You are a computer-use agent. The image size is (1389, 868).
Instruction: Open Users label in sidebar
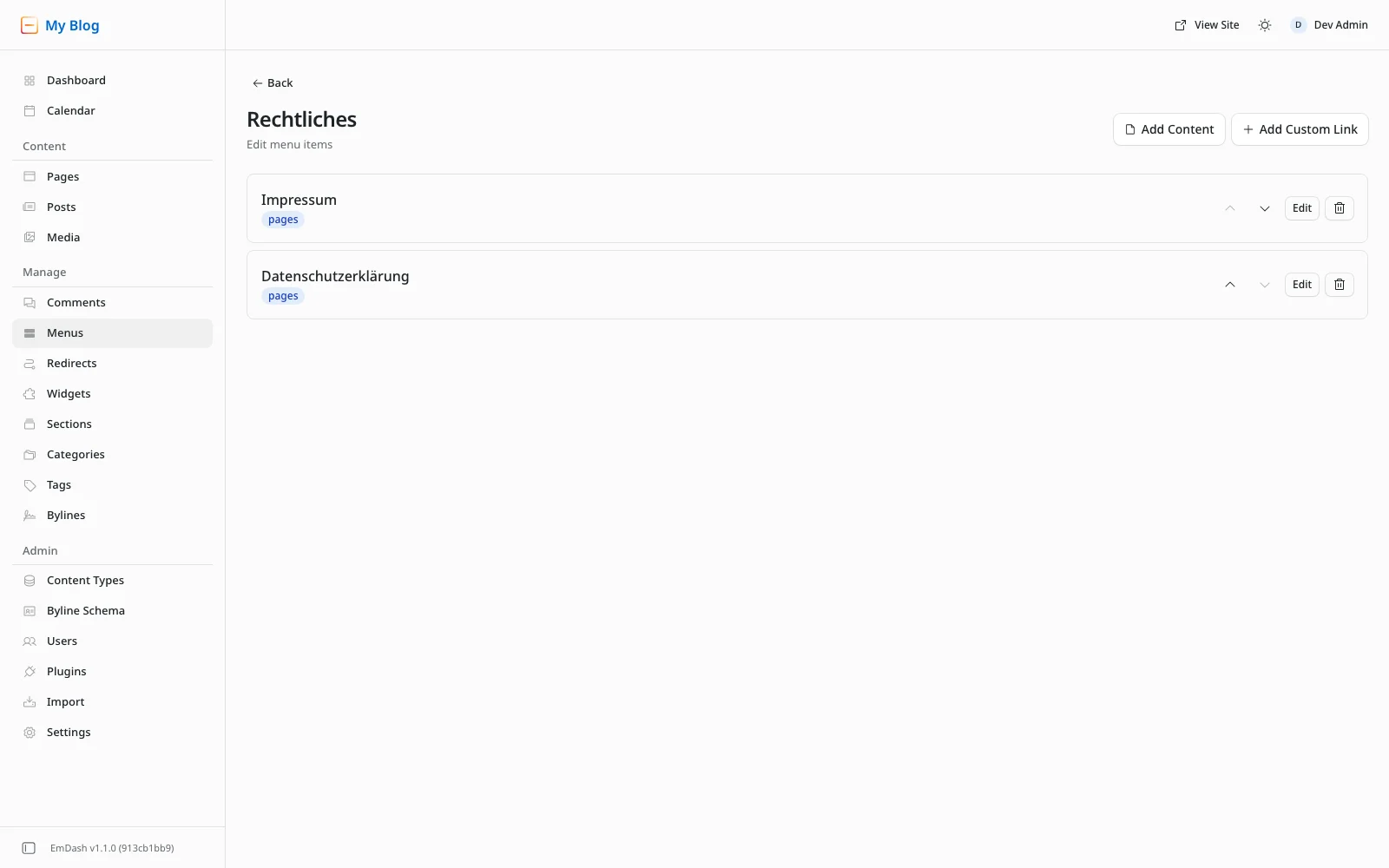coord(62,641)
